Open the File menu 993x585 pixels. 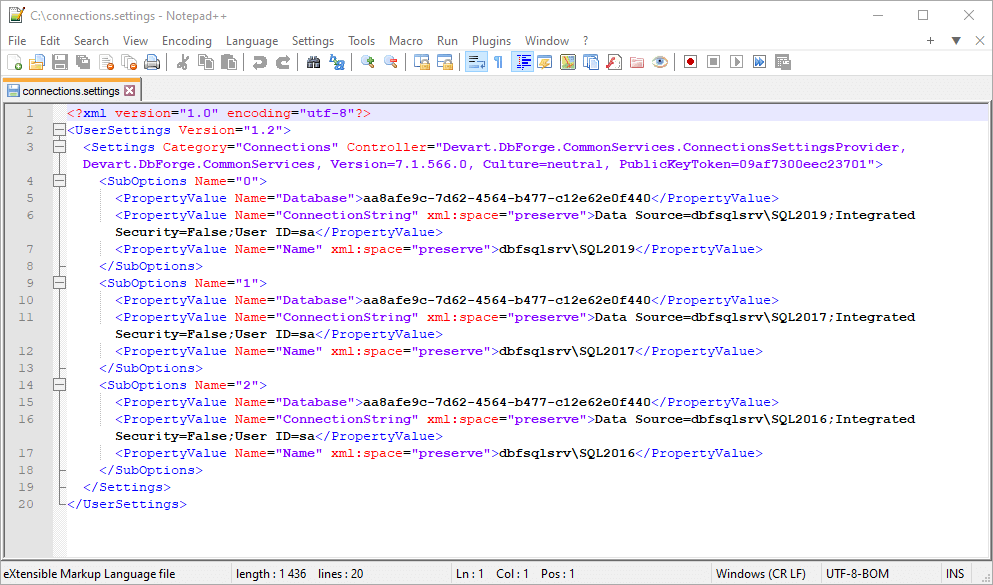click(x=17, y=41)
